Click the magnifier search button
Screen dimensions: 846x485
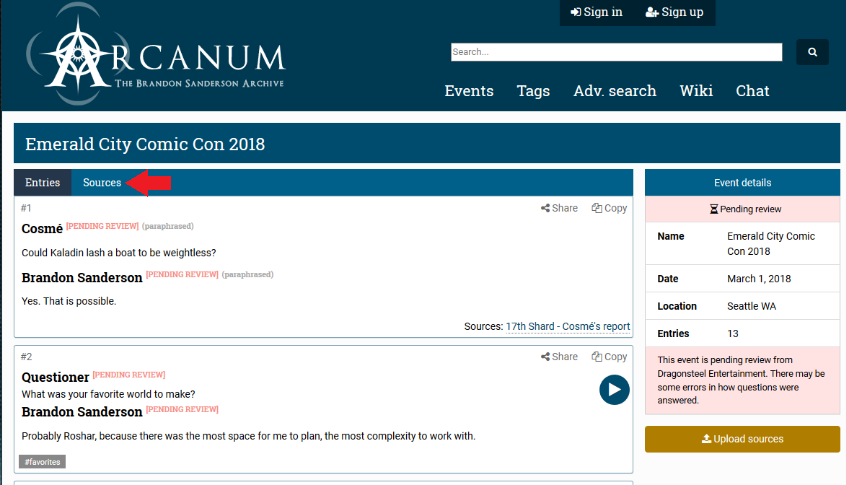click(x=812, y=52)
